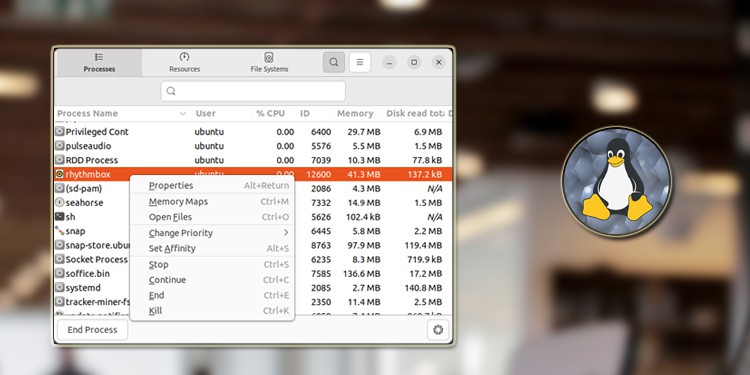This screenshot has height=375, width=750.
Task: Click the snap-store process icon
Action: pos(60,245)
